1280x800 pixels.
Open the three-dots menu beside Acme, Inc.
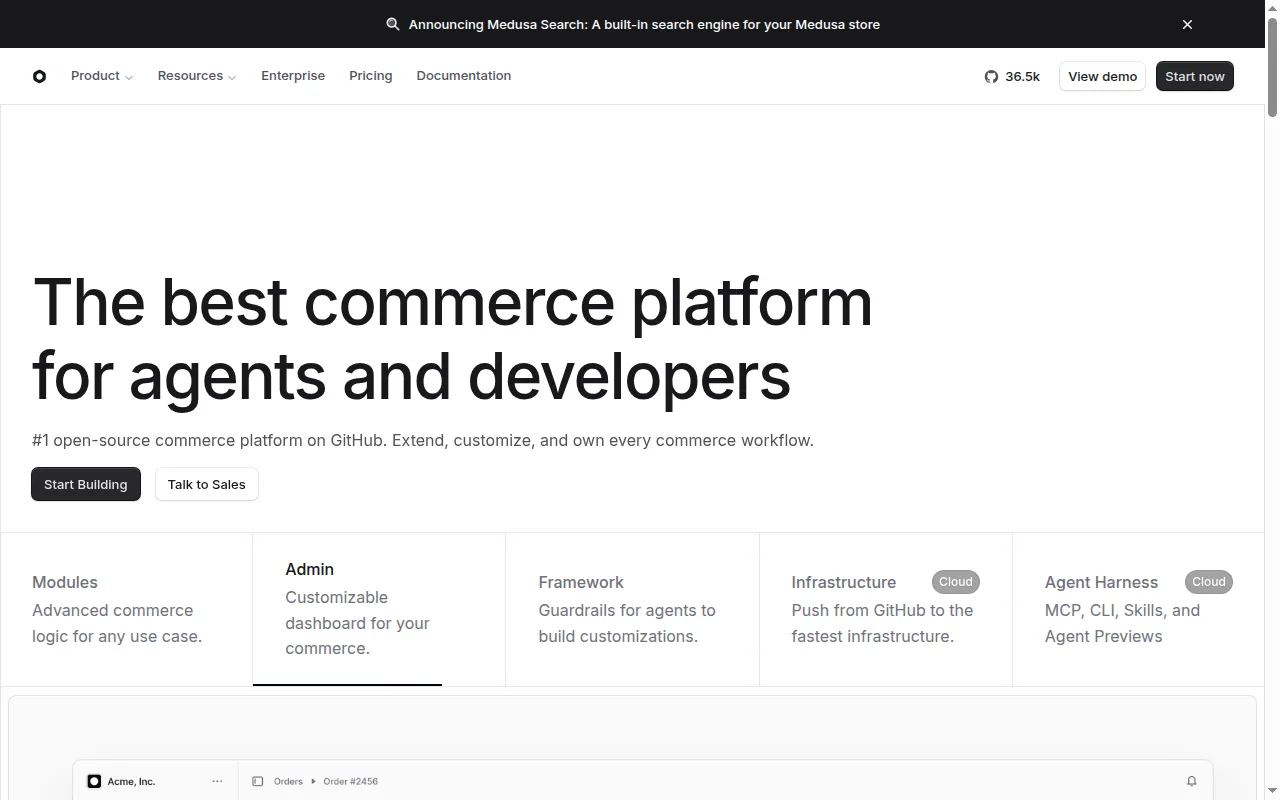[x=217, y=781]
